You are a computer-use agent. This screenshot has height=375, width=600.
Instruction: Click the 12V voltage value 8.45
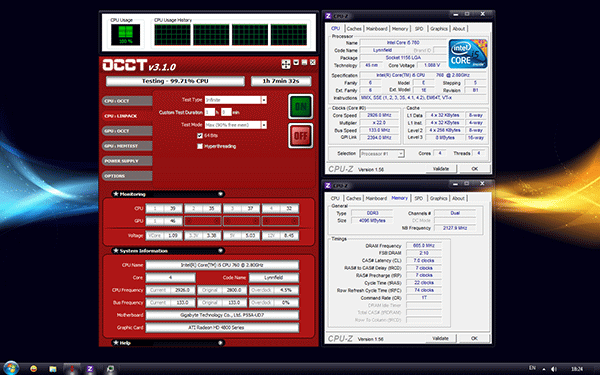[x=289, y=236]
